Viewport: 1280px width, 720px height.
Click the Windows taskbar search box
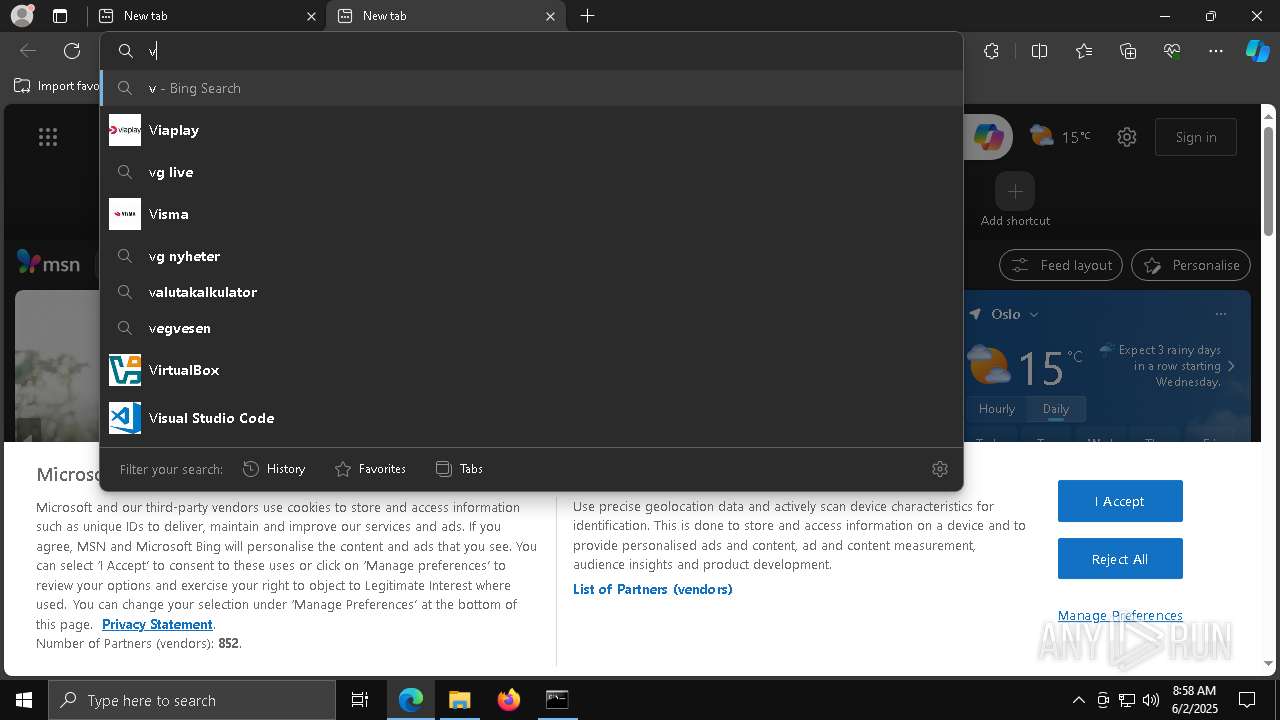[192, 700]
